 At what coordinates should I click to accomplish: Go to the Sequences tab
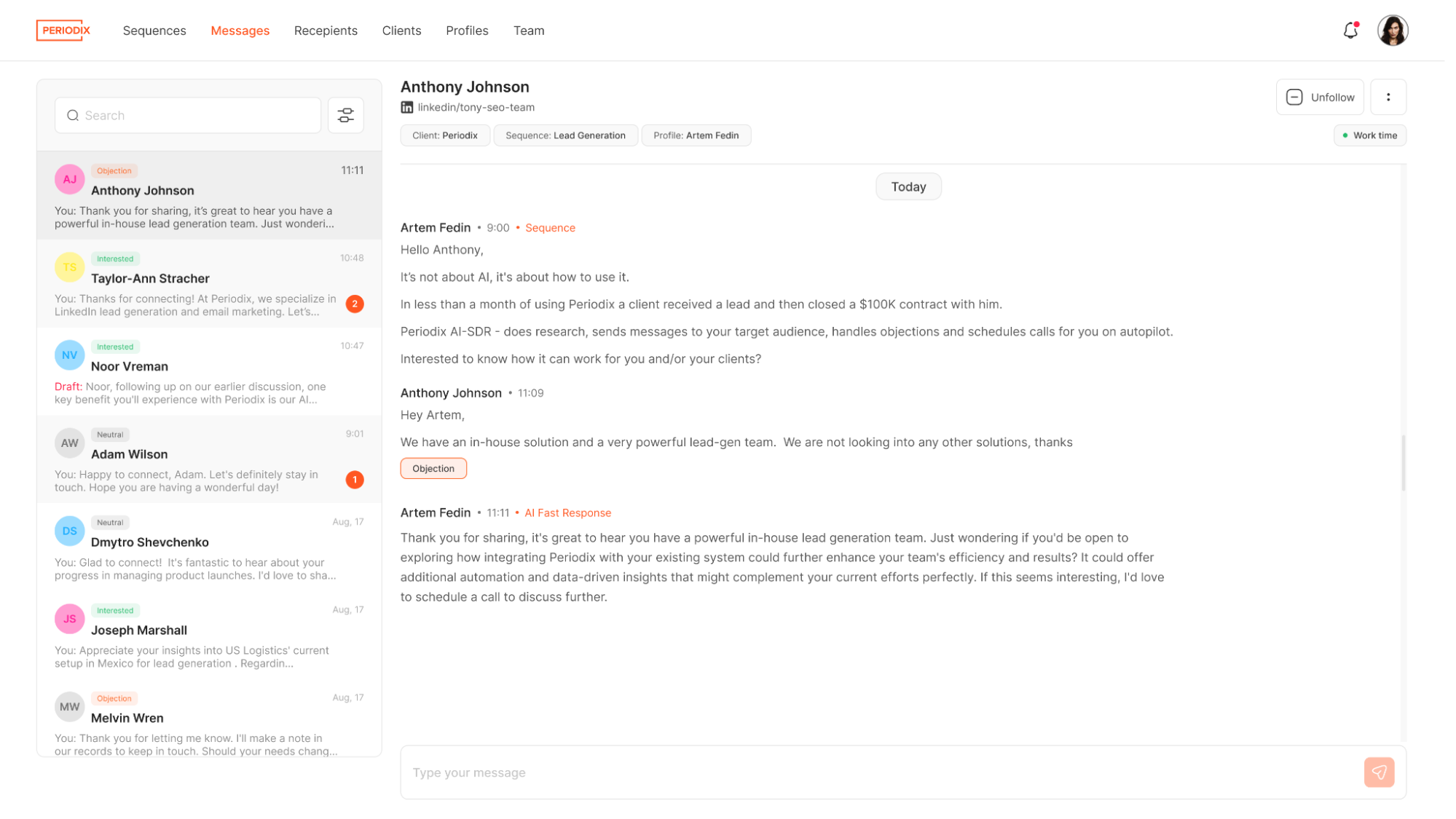[x=154, y=31]
